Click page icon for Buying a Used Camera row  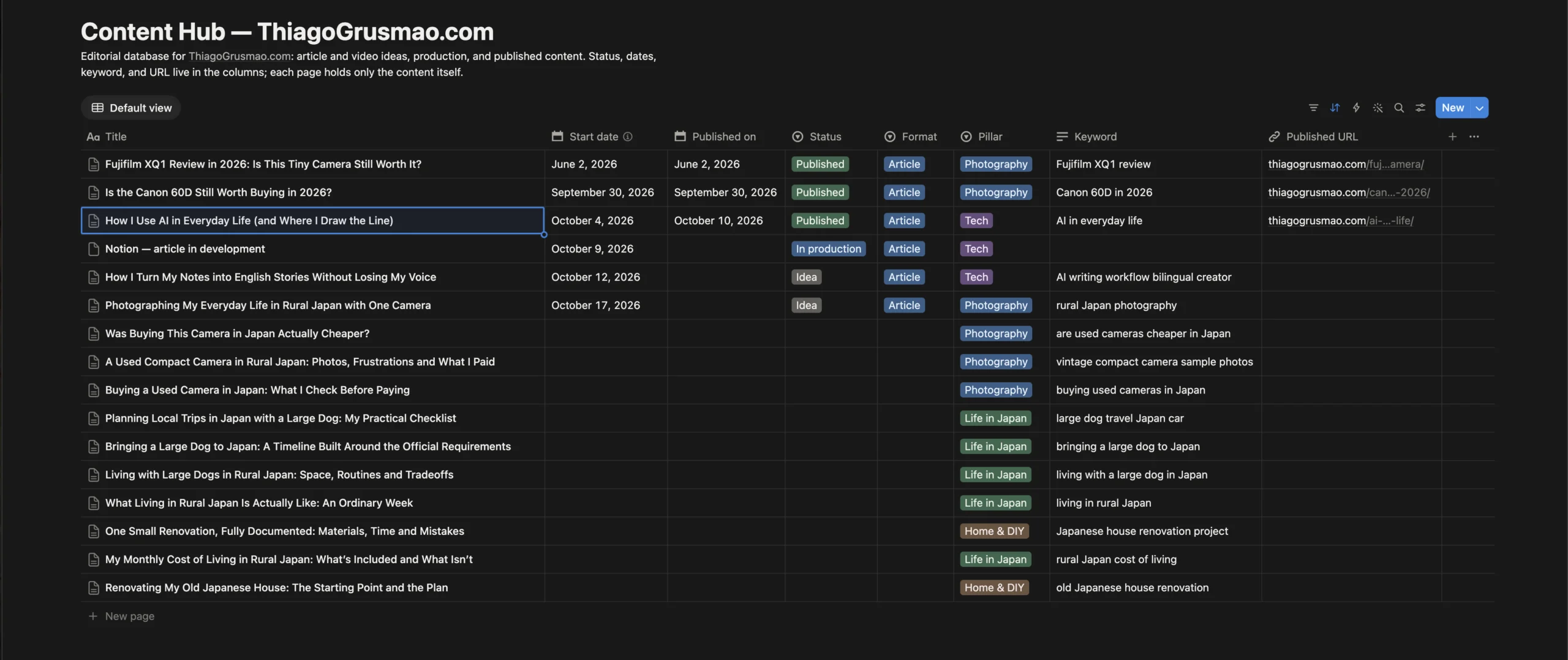click(x=94, y=390)
